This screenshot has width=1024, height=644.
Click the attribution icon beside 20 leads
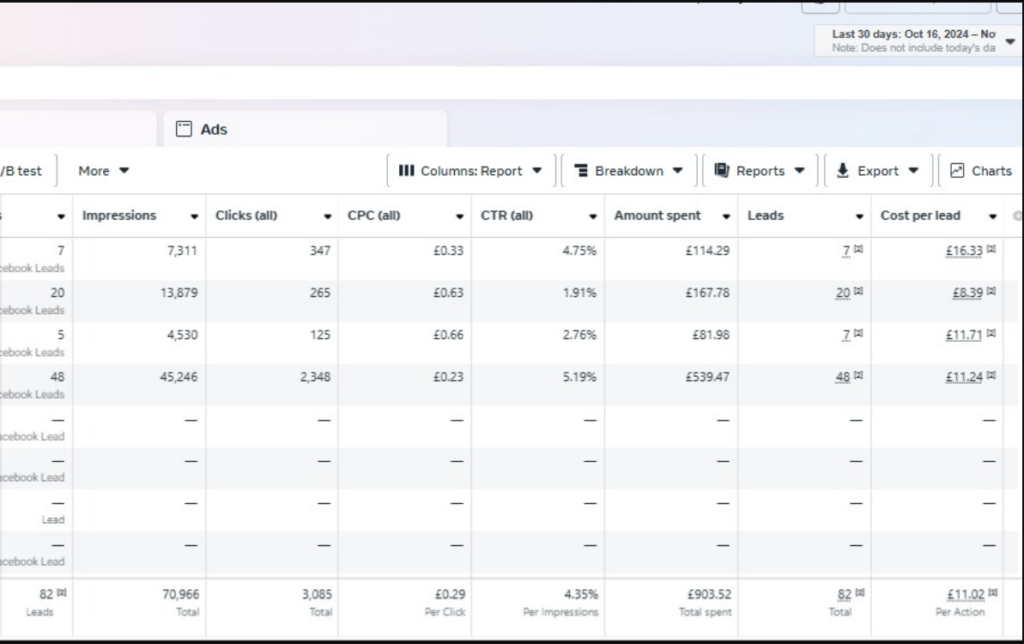858,292
